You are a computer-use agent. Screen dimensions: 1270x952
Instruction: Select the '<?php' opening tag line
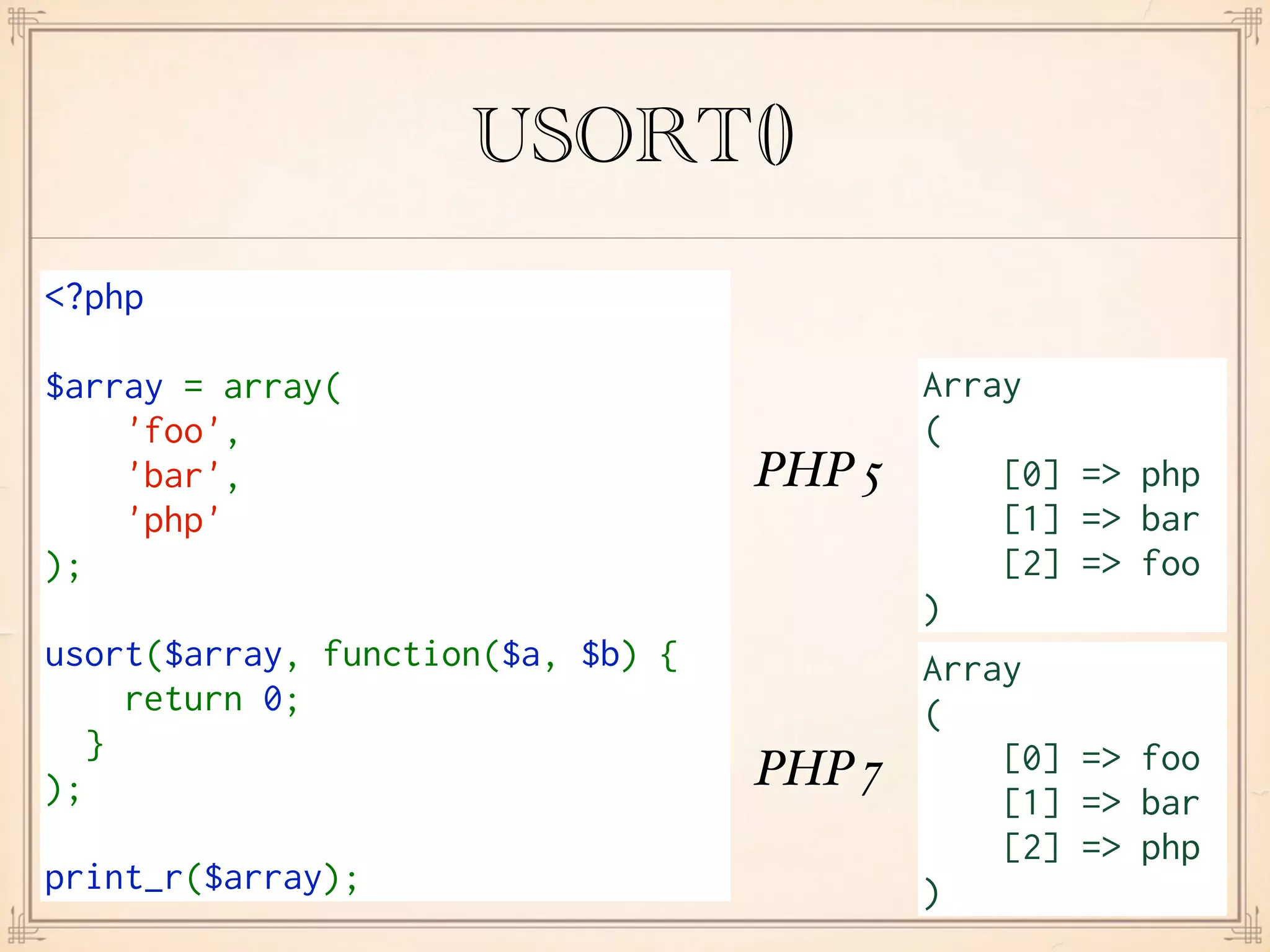(94, 298)
